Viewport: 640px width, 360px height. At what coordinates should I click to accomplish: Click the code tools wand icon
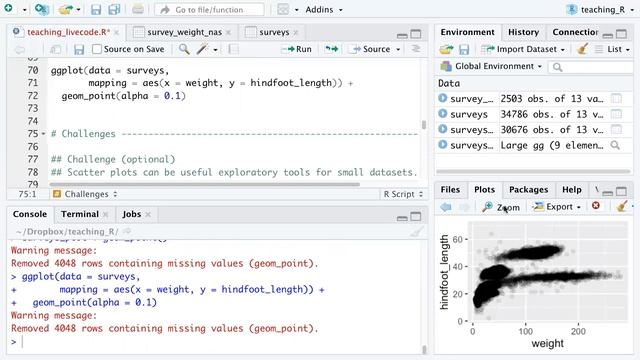[202, 49]
